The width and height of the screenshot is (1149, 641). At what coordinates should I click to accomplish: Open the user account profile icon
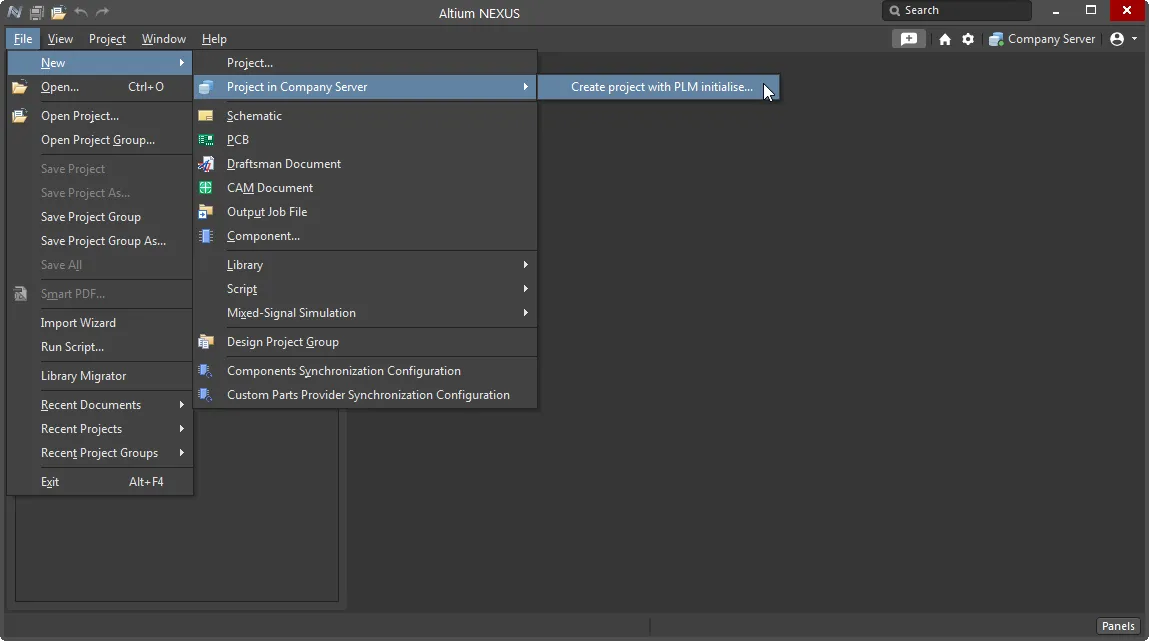tap(1117, 39)
